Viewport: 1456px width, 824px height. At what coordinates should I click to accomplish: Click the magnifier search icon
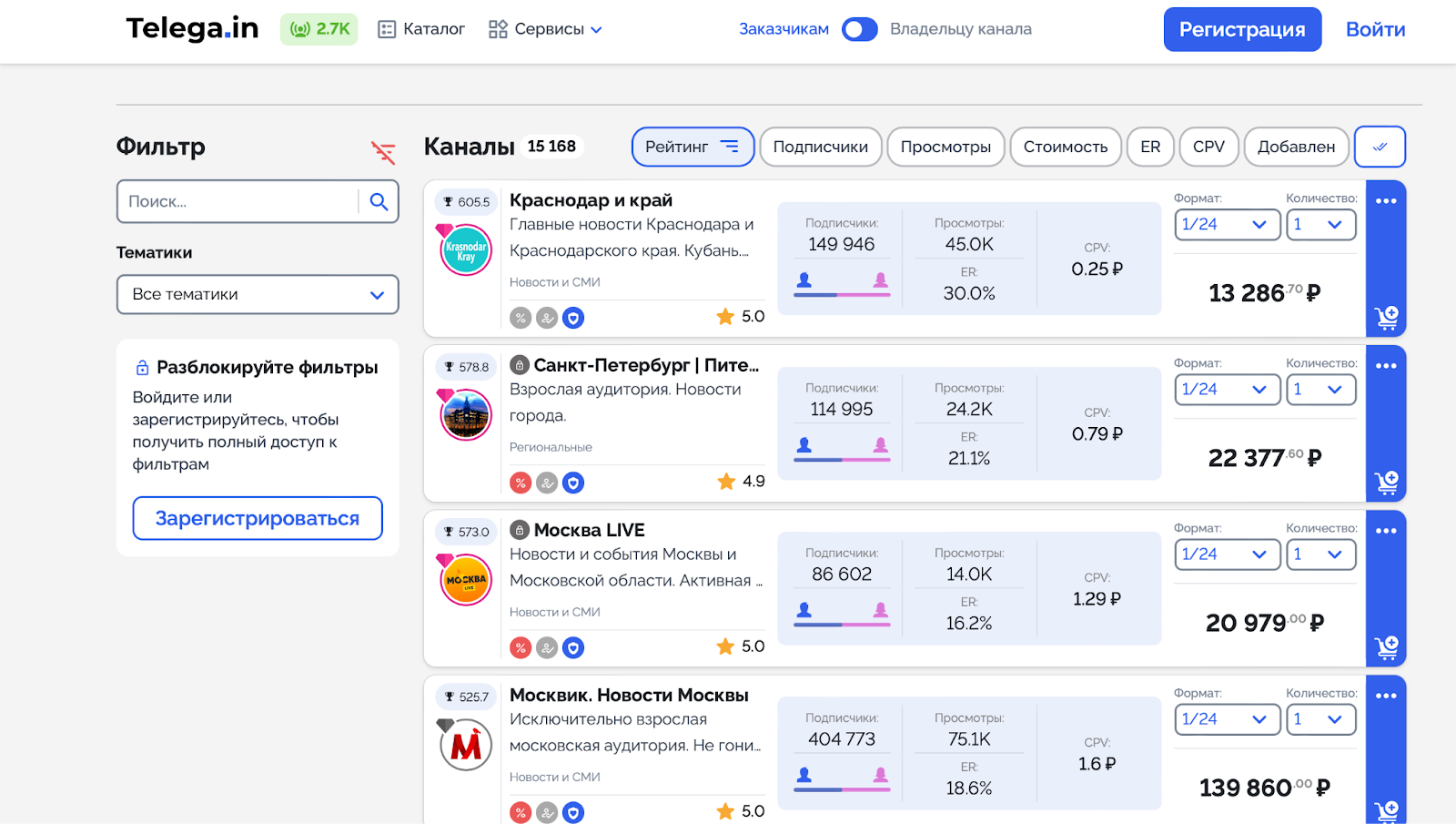click(379, 201)
